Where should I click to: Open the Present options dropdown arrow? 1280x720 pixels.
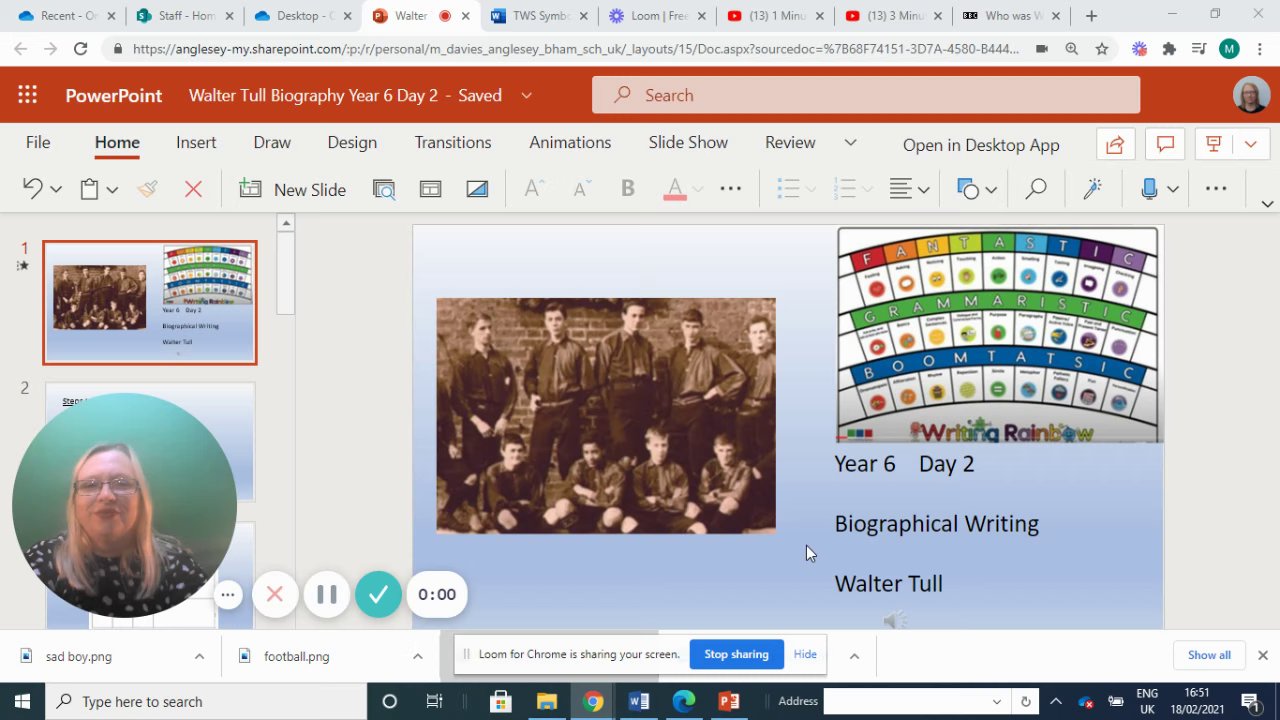(1250, 144)
